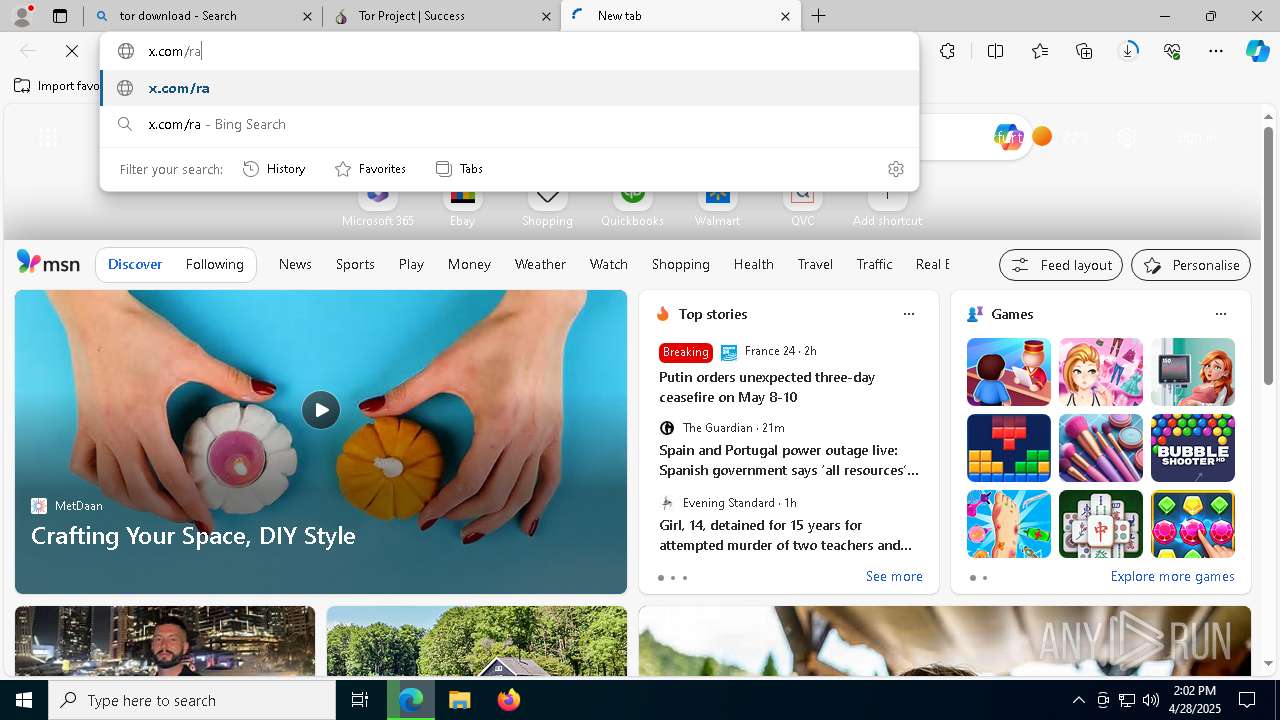Open Extensions icon in toolbar
The height and width of the screenshot is (720, 1280).
click(x=947, y=51)
